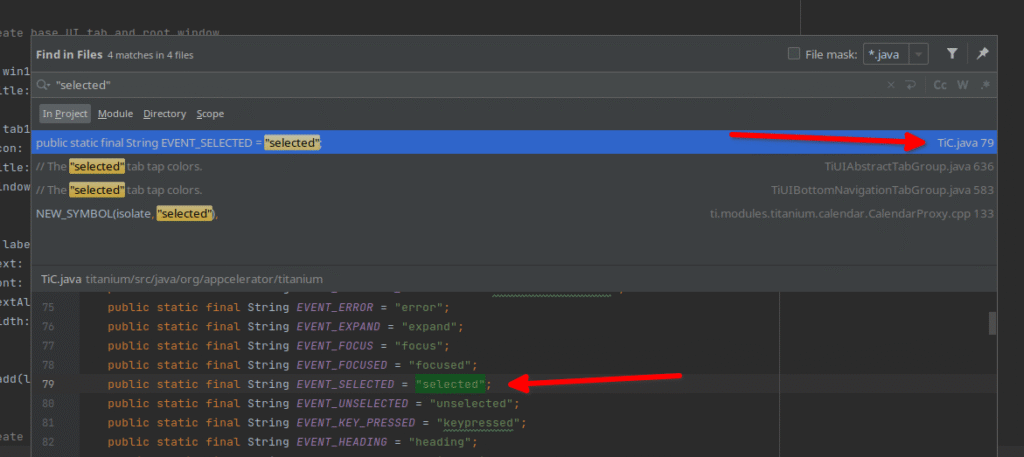1024x457 pixels.
Task: Toggle the Regex (.*) search option
Action: (x=986, y=86)
